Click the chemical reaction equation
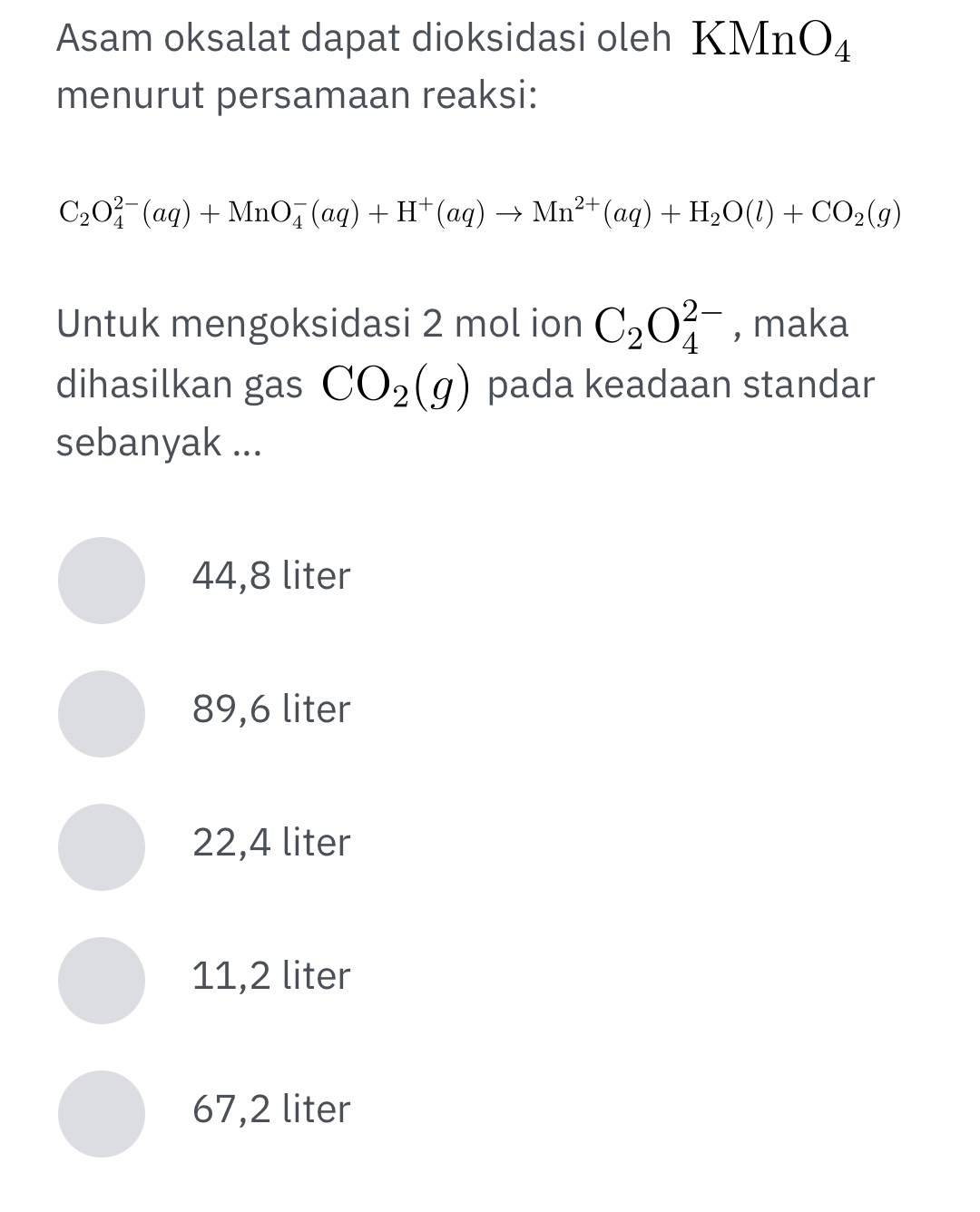This screenshot has height=1212, width=980. pos(478,213)
